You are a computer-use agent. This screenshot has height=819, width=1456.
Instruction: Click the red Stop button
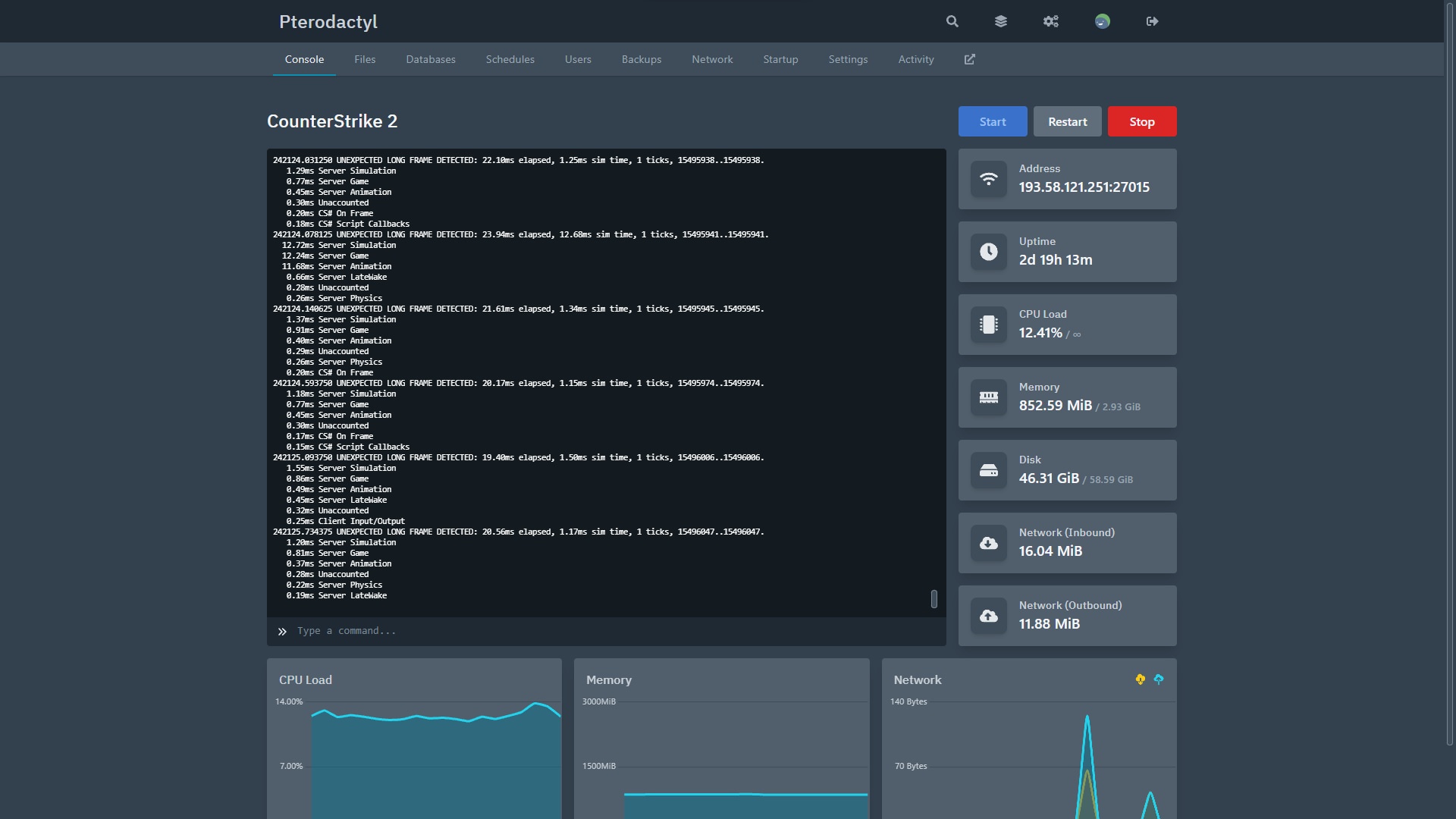click(1142, 121)
